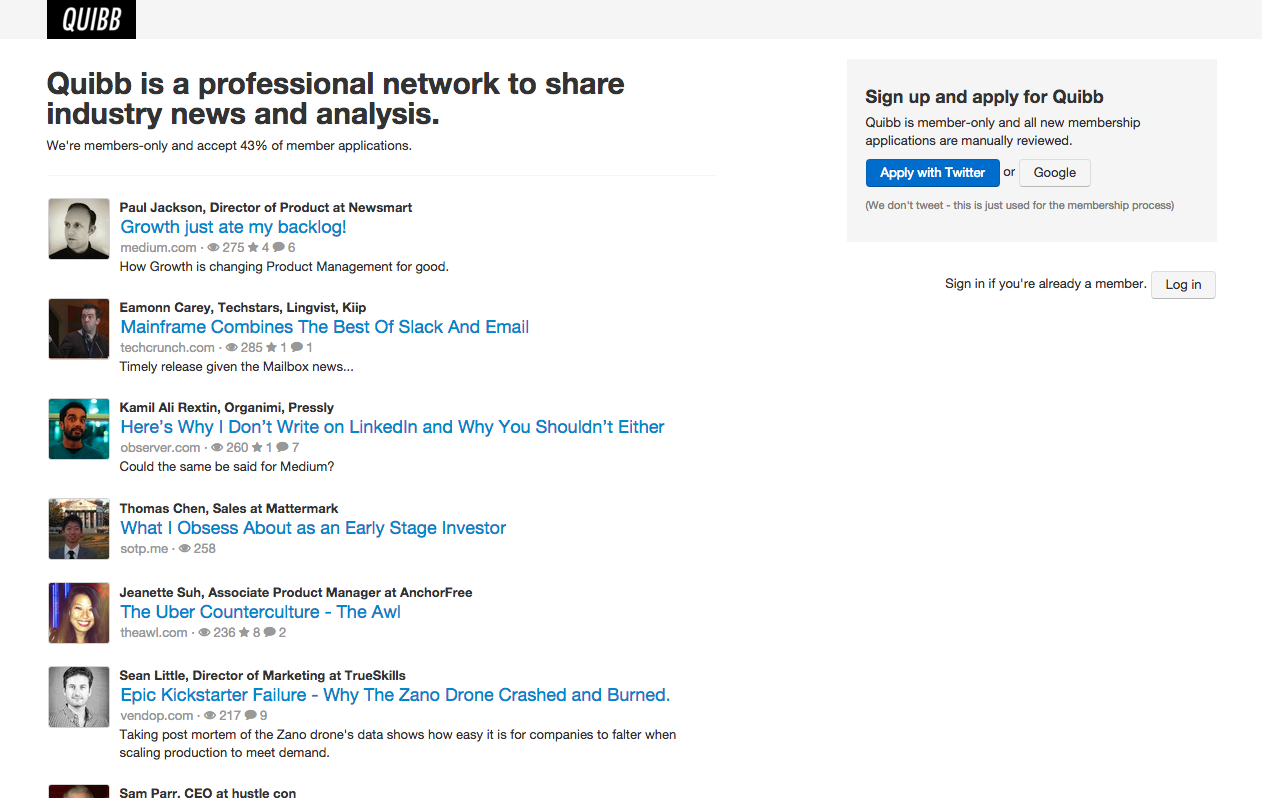
Task: Click comment bubble on Kickstarter Failure post
Action: [251, 715]
